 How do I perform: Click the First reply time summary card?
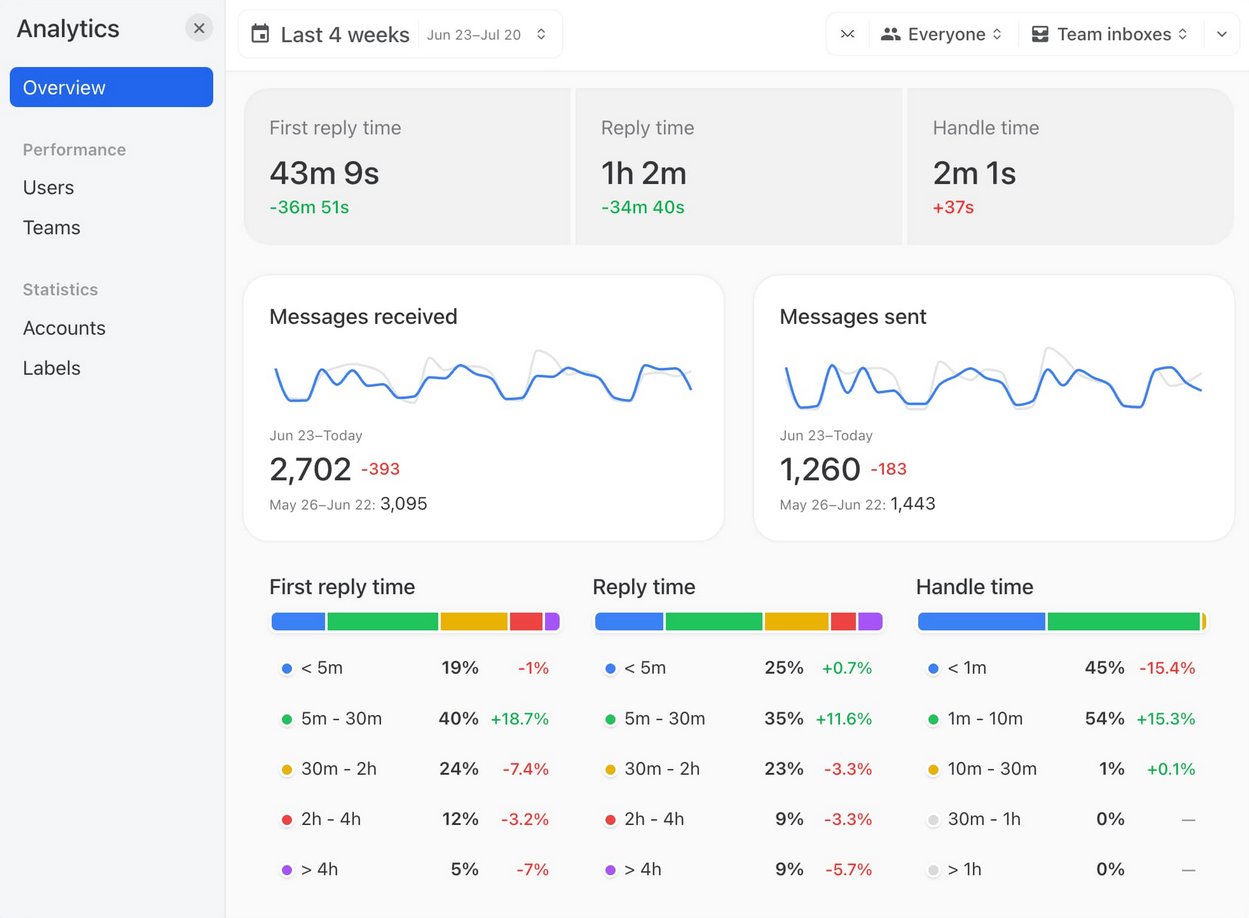(407, 166)
